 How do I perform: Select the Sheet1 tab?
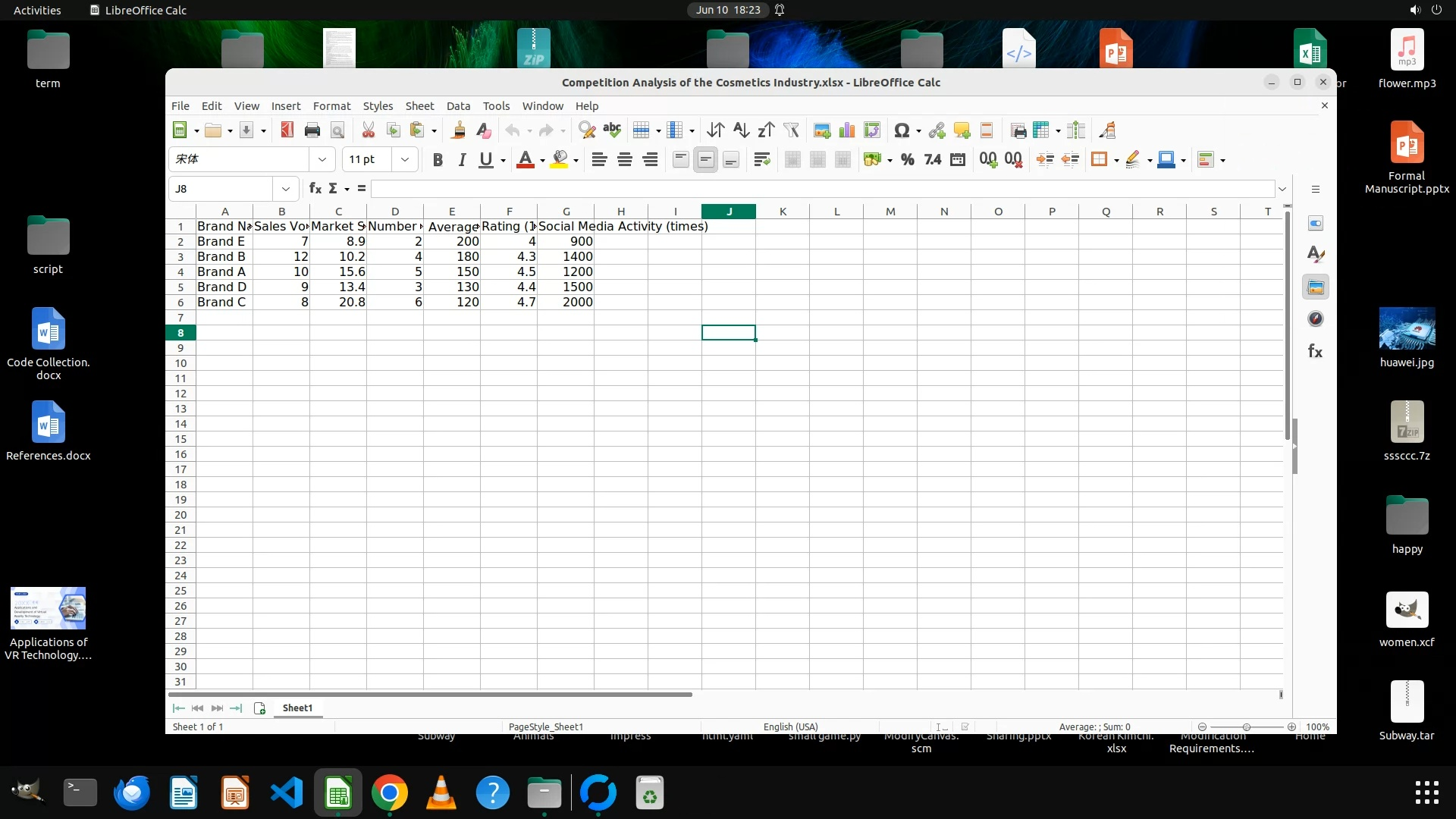click(x=297, y=708)
